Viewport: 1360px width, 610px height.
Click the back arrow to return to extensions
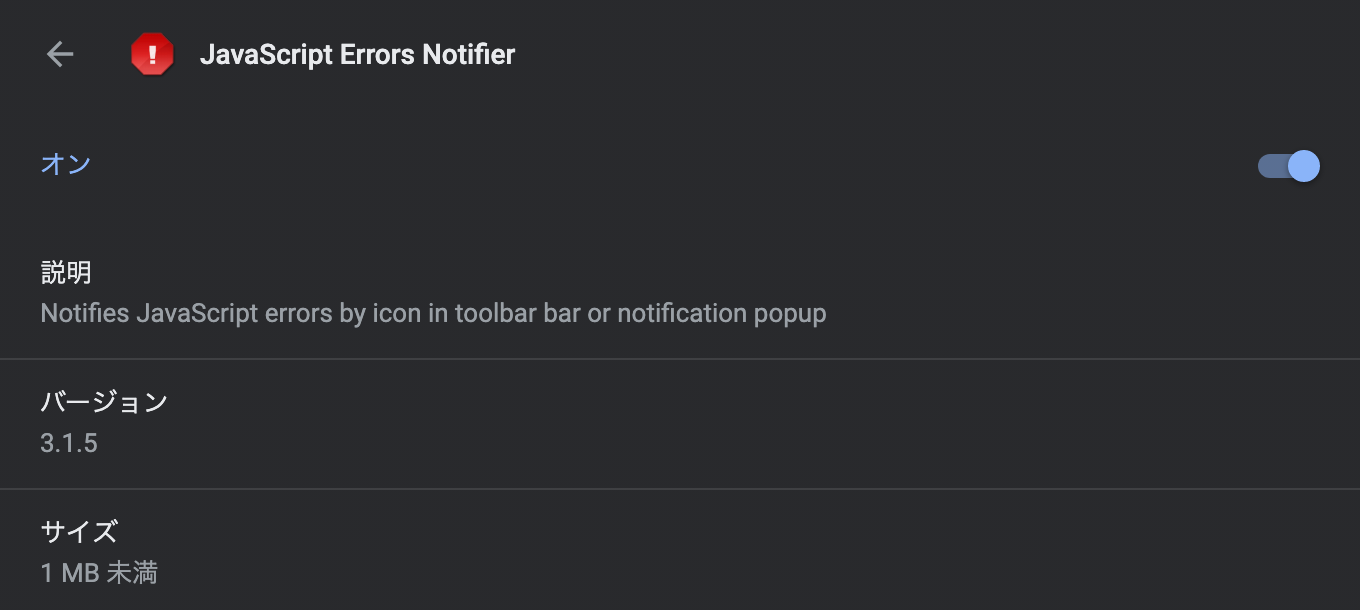(x=60, y=54)
